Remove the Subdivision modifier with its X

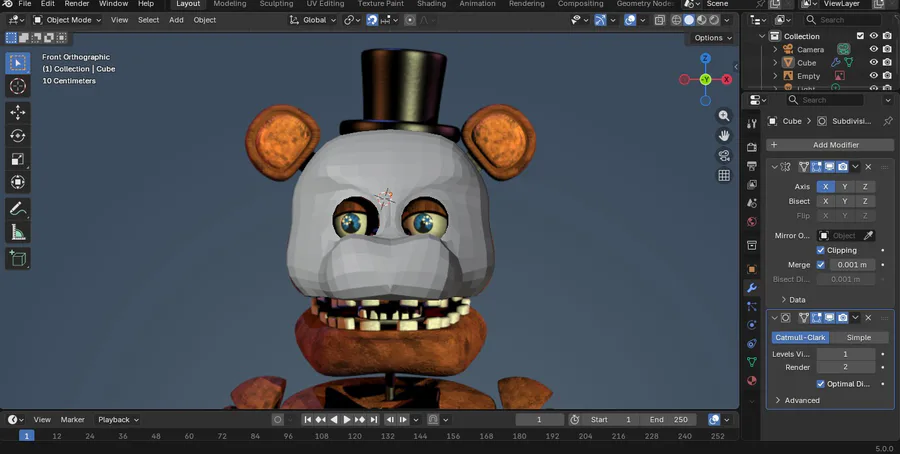[868, 317]
